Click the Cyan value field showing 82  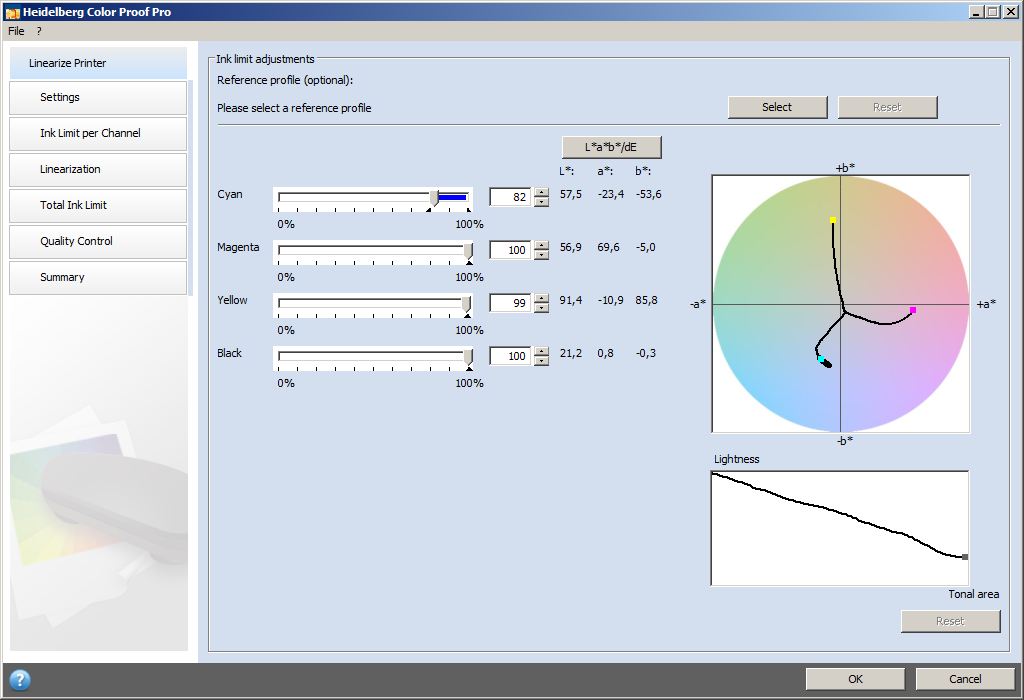[510, 197]
